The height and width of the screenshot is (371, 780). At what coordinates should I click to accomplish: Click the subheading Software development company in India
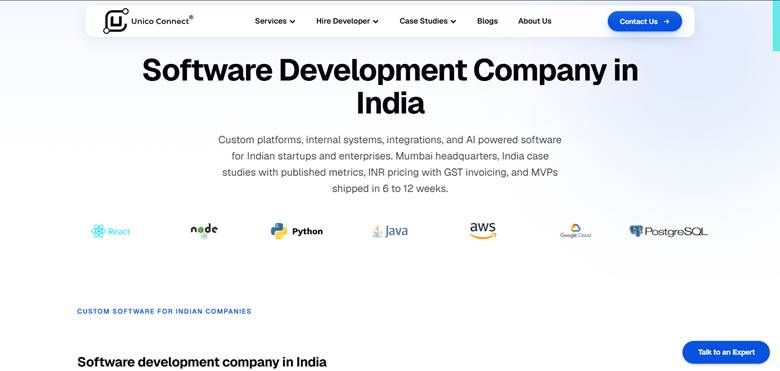pos(202,362)
